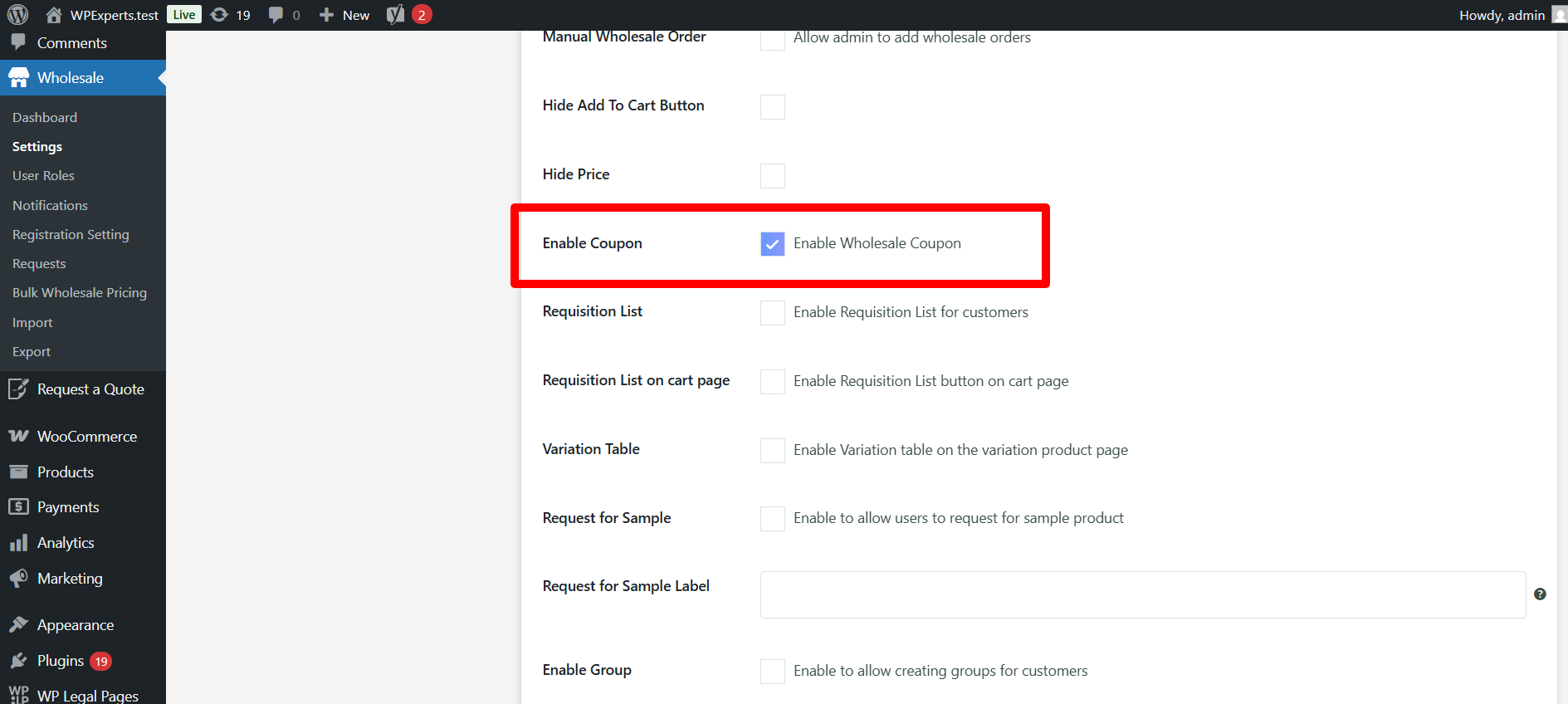Check the Hide Add To Cart Button checkbox
Image resolution: width=1568 pixels, height=704 pixels.
pos(773,107)
